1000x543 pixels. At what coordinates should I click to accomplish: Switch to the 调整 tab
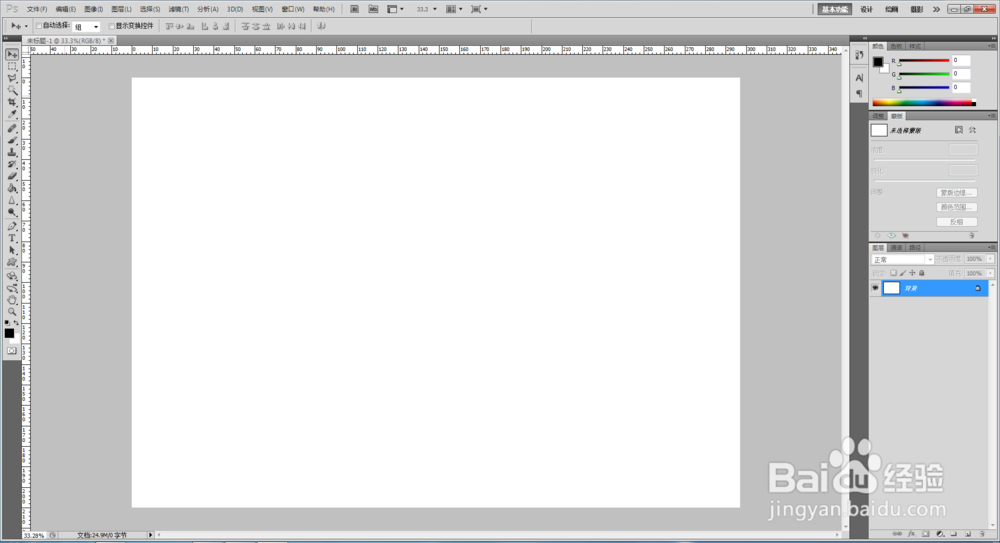[878, 116]
